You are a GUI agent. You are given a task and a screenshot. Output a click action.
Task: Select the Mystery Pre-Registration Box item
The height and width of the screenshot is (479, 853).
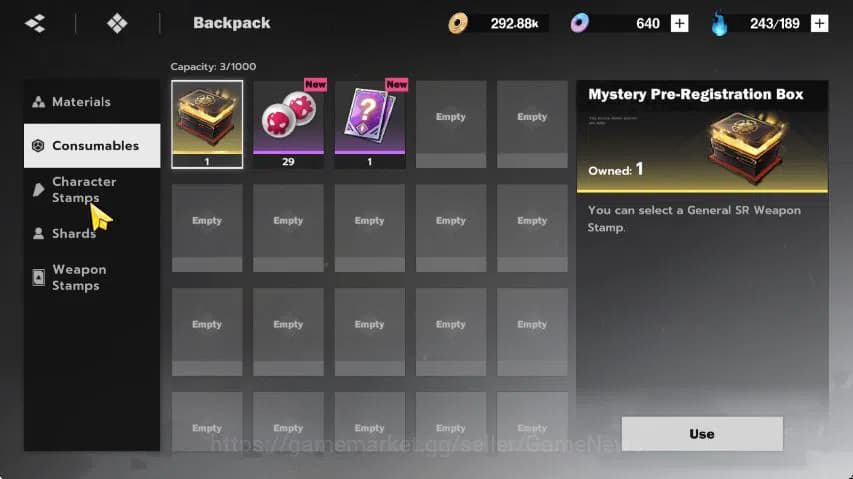(x=207, y=125)
